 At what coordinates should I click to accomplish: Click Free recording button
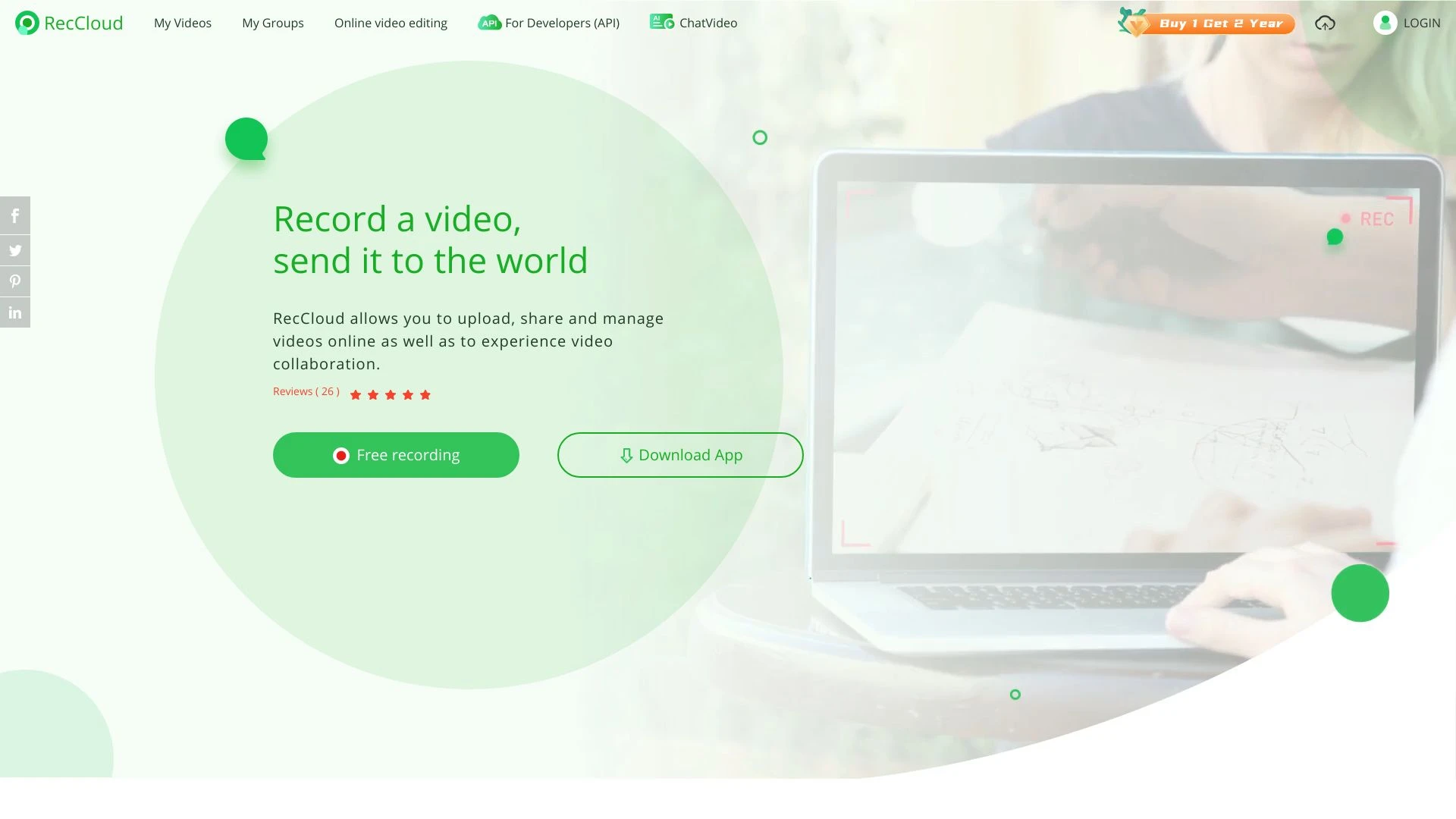click(x=396, y=455)
